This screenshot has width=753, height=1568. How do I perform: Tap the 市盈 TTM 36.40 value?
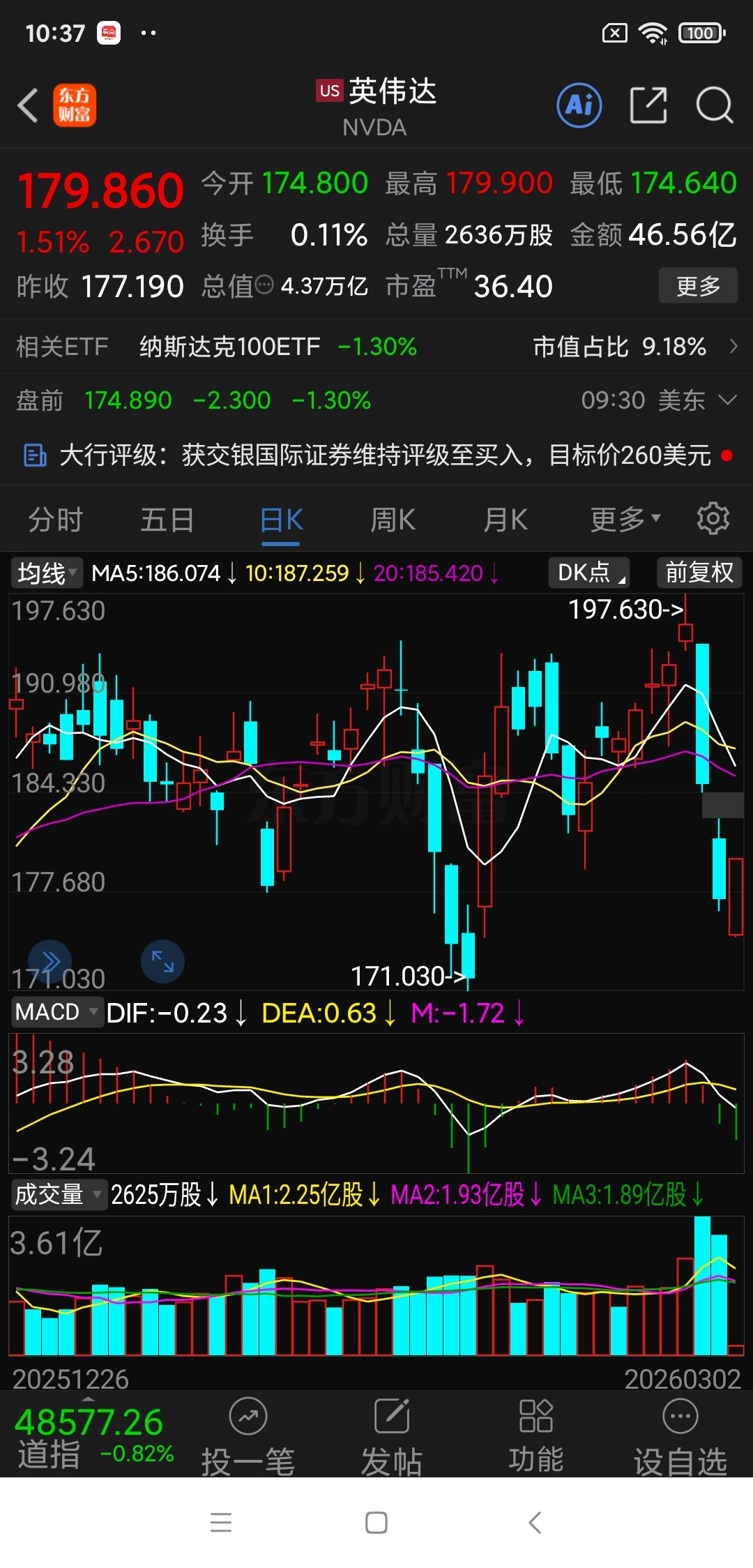469,285
